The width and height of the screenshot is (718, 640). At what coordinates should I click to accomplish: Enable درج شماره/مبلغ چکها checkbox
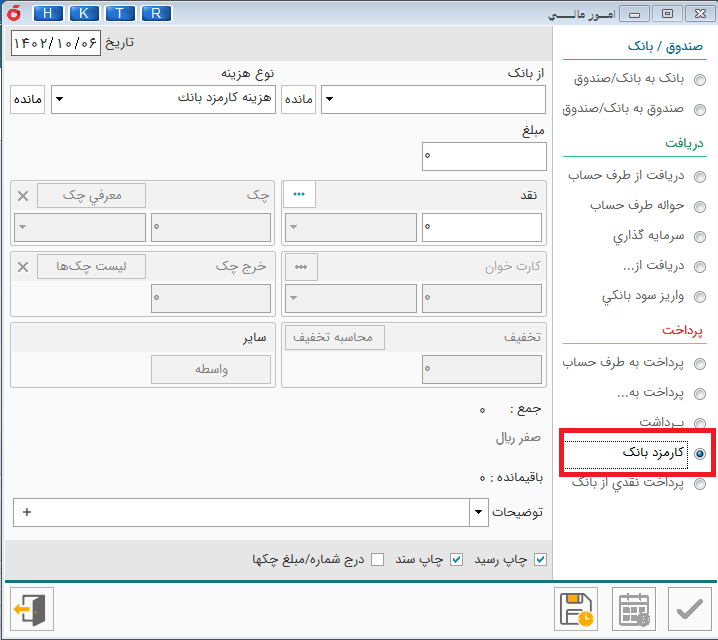pos(377,559)
